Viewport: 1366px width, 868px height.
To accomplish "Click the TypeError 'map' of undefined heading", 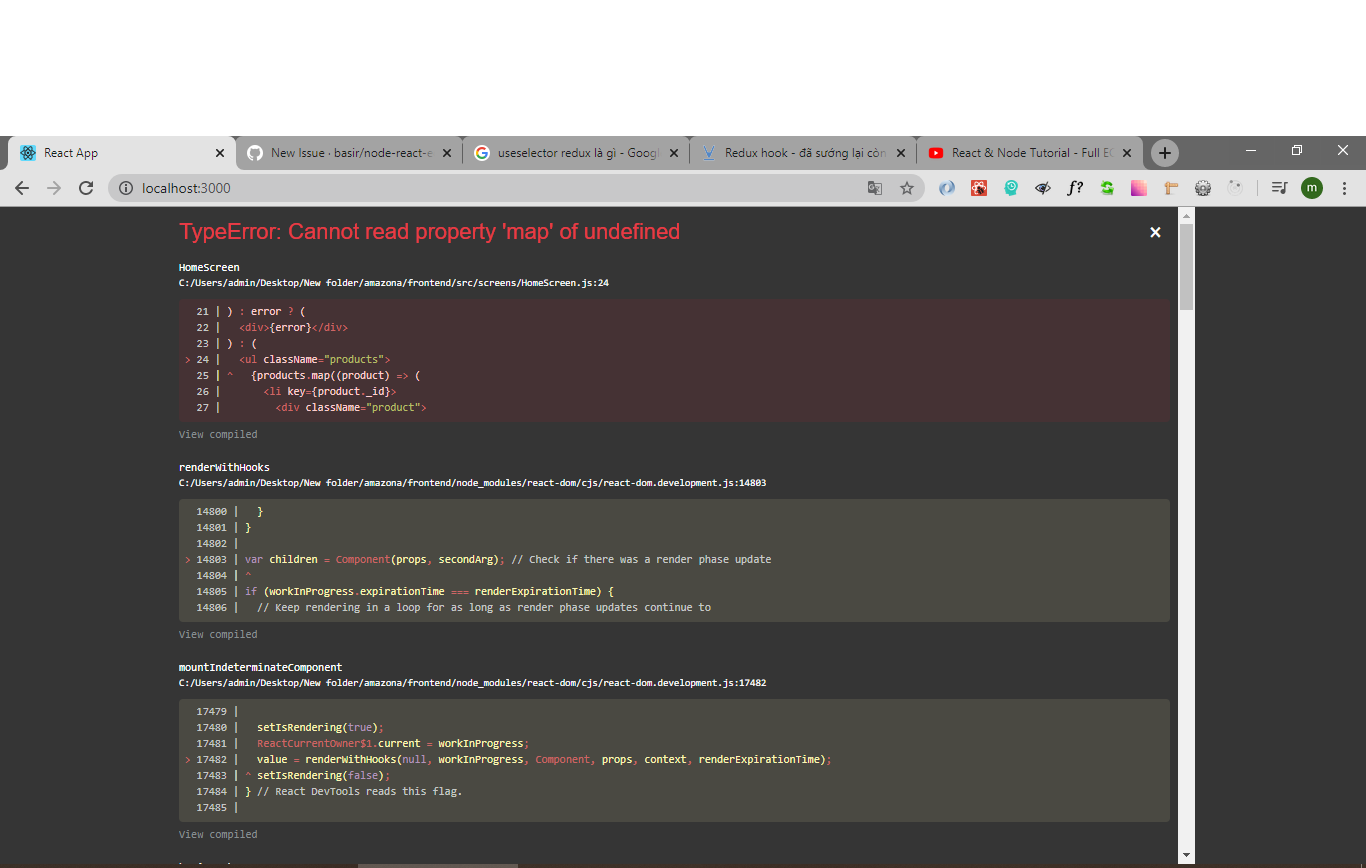I will tap(429, 232).
